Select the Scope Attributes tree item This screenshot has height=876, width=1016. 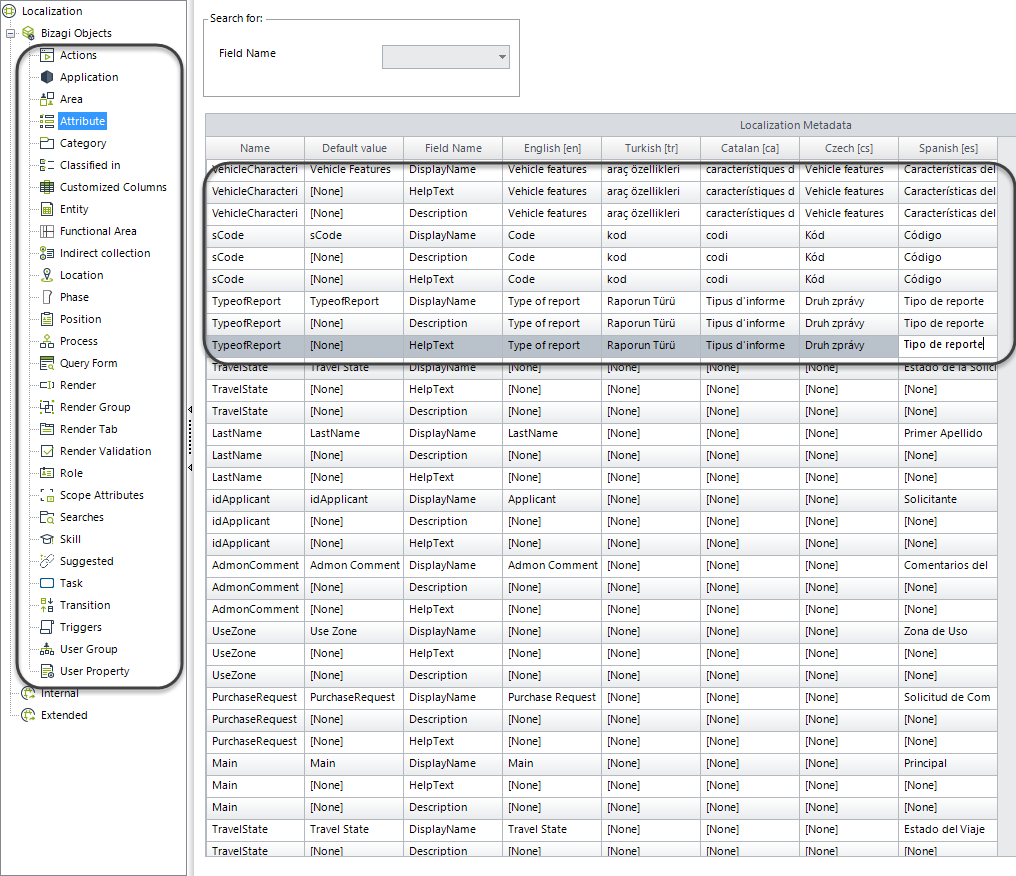(102, 496)
